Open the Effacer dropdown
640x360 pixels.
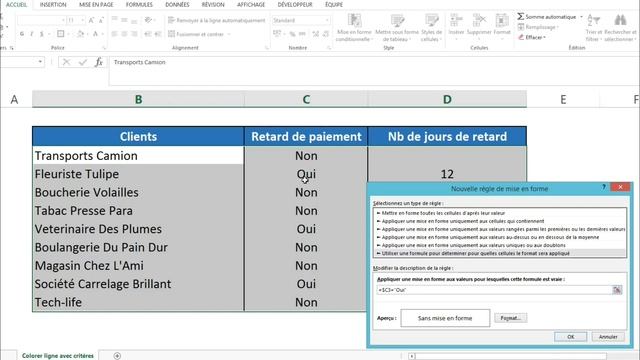(x=532, y=37)
